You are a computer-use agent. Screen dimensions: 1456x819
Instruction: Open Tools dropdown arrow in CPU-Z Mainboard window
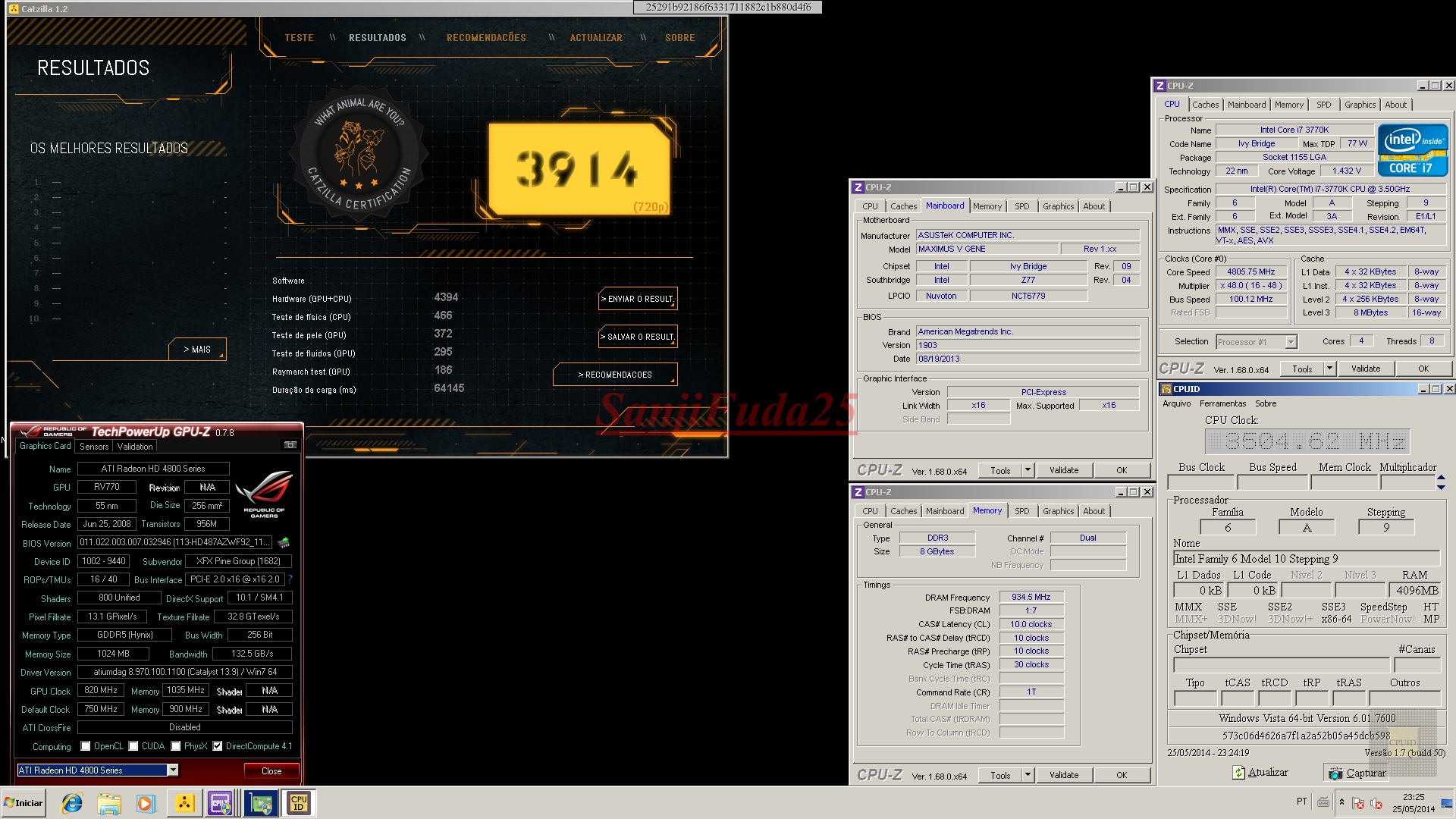(x=1028, y=470)
